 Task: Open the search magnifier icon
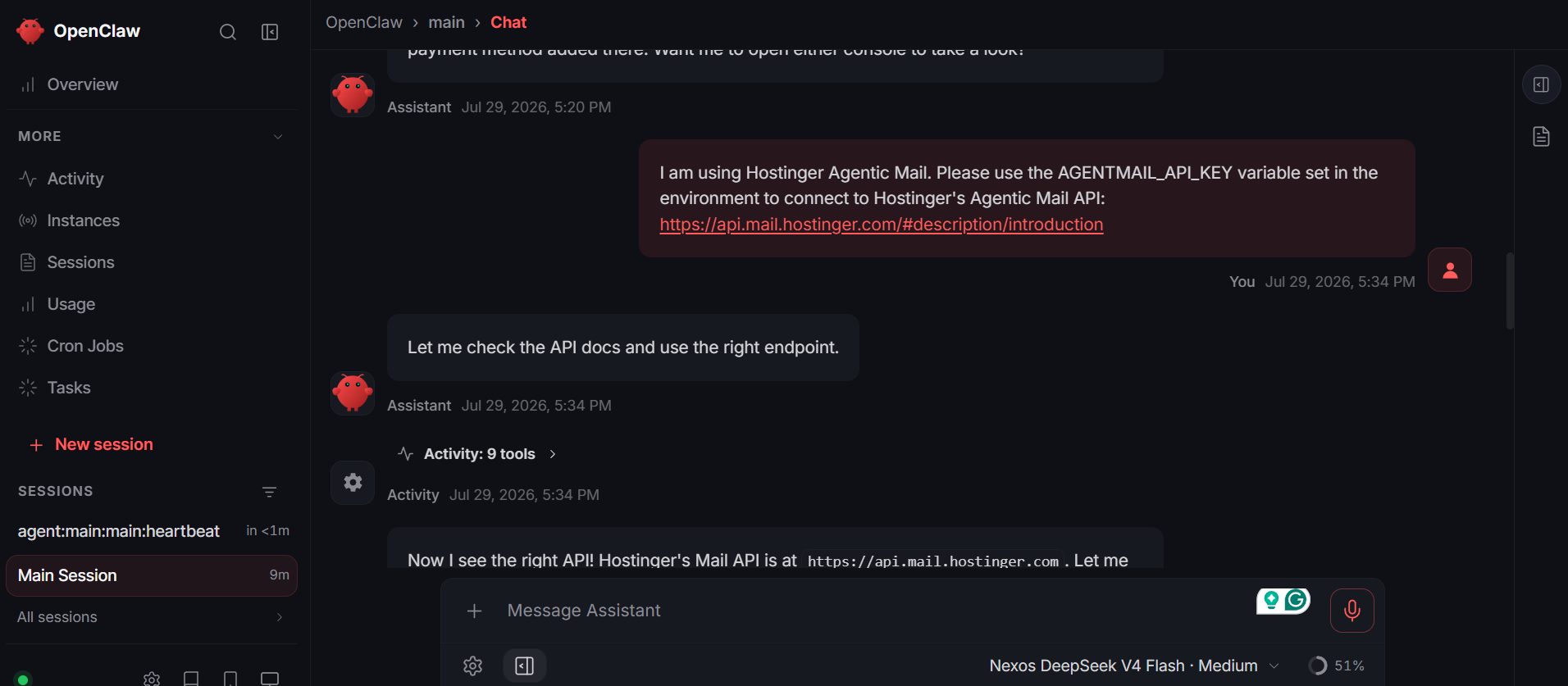(228, 32)
